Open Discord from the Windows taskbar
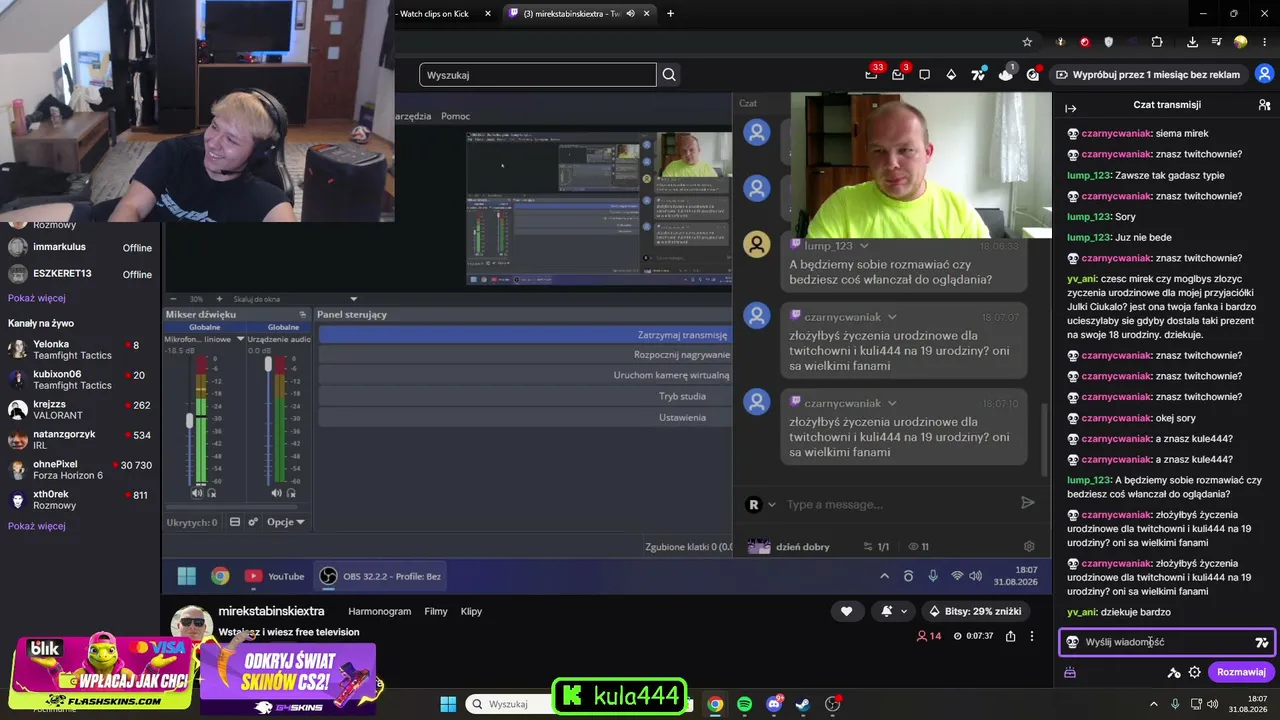 [x=774, y=704]
